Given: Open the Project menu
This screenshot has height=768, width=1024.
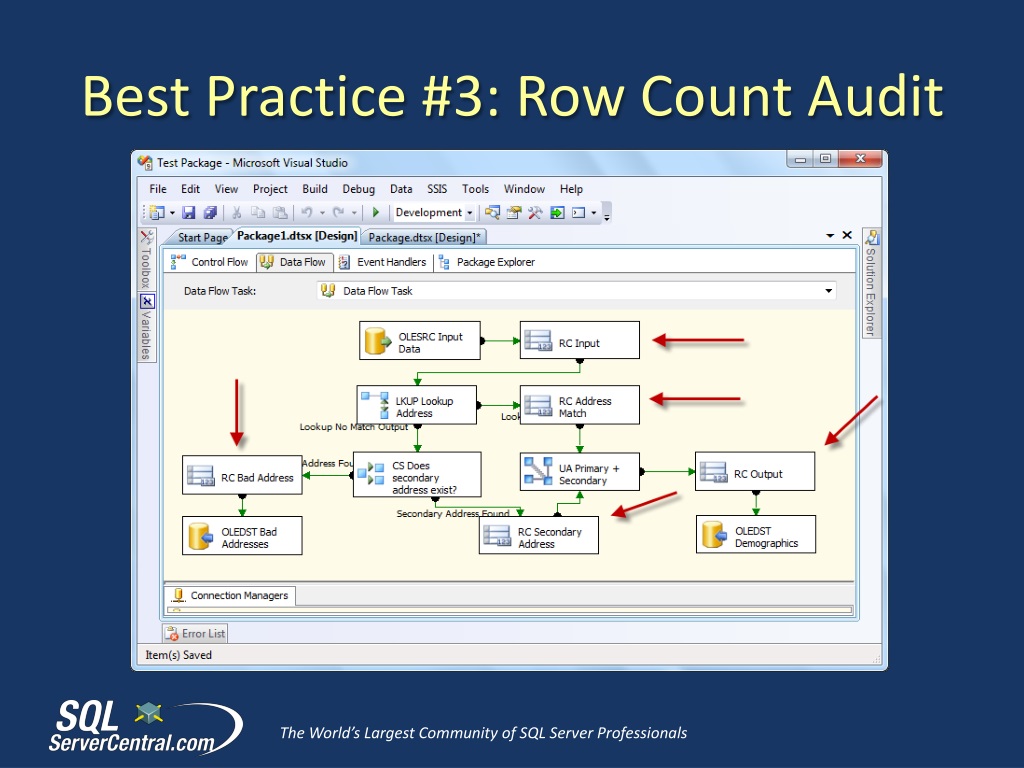Looking at the screenshot, I should point(270,189).
